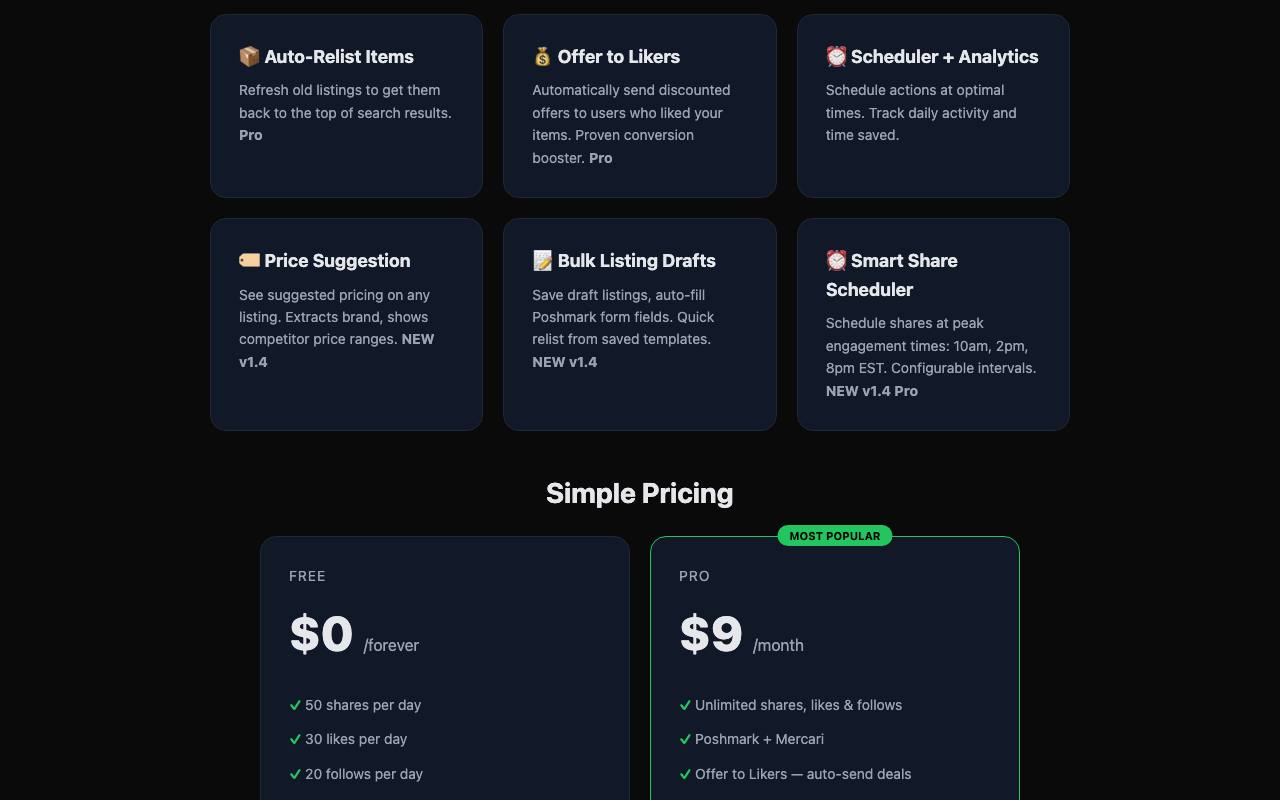Click the NEW v1.4 Pro label on Smart Share Scheduler
The image size is (1280, 800).
(872, 391)
